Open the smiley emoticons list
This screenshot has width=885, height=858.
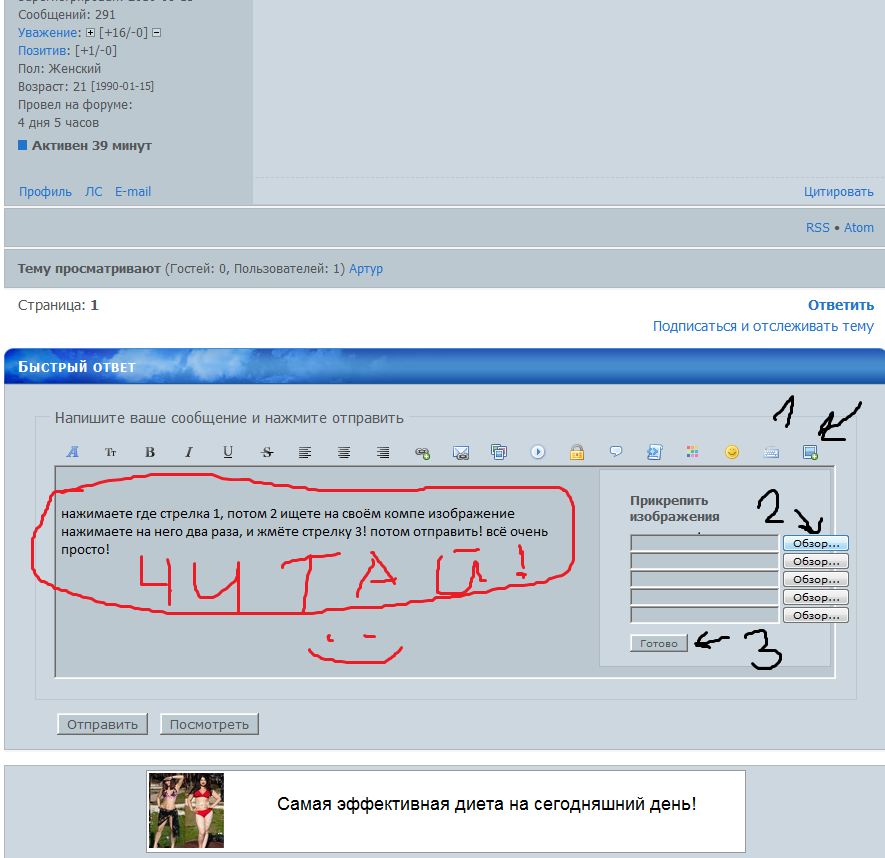coord(732,452)
